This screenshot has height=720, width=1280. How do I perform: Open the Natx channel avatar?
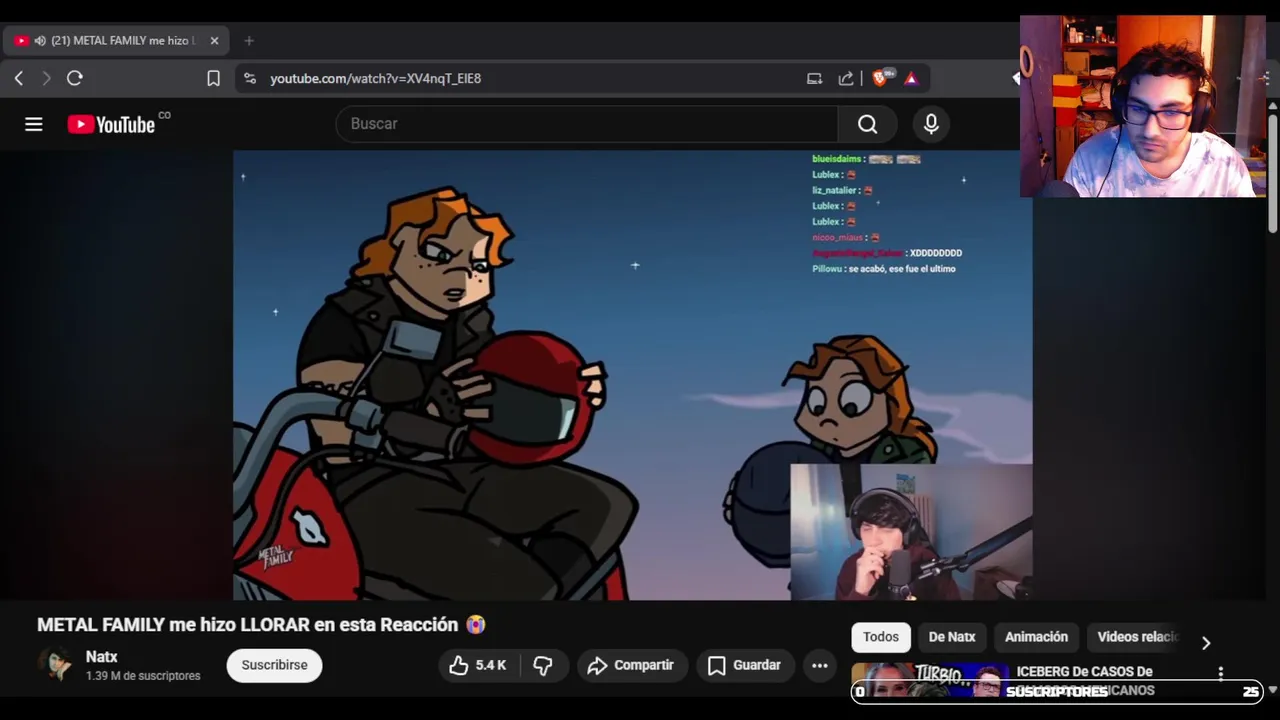55,665
